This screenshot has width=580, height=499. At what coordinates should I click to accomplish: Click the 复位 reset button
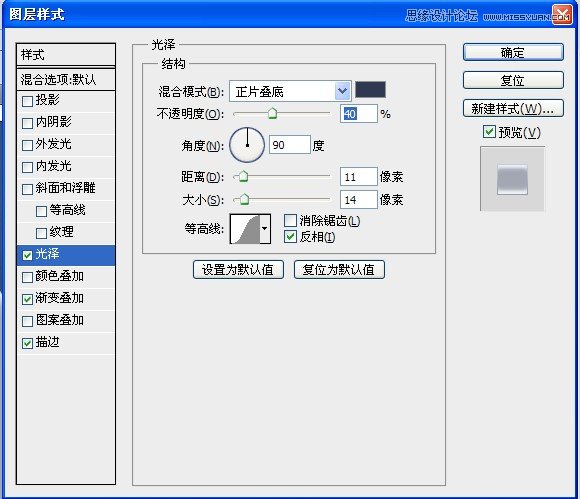pyautogui.click(x=513, y=80)
